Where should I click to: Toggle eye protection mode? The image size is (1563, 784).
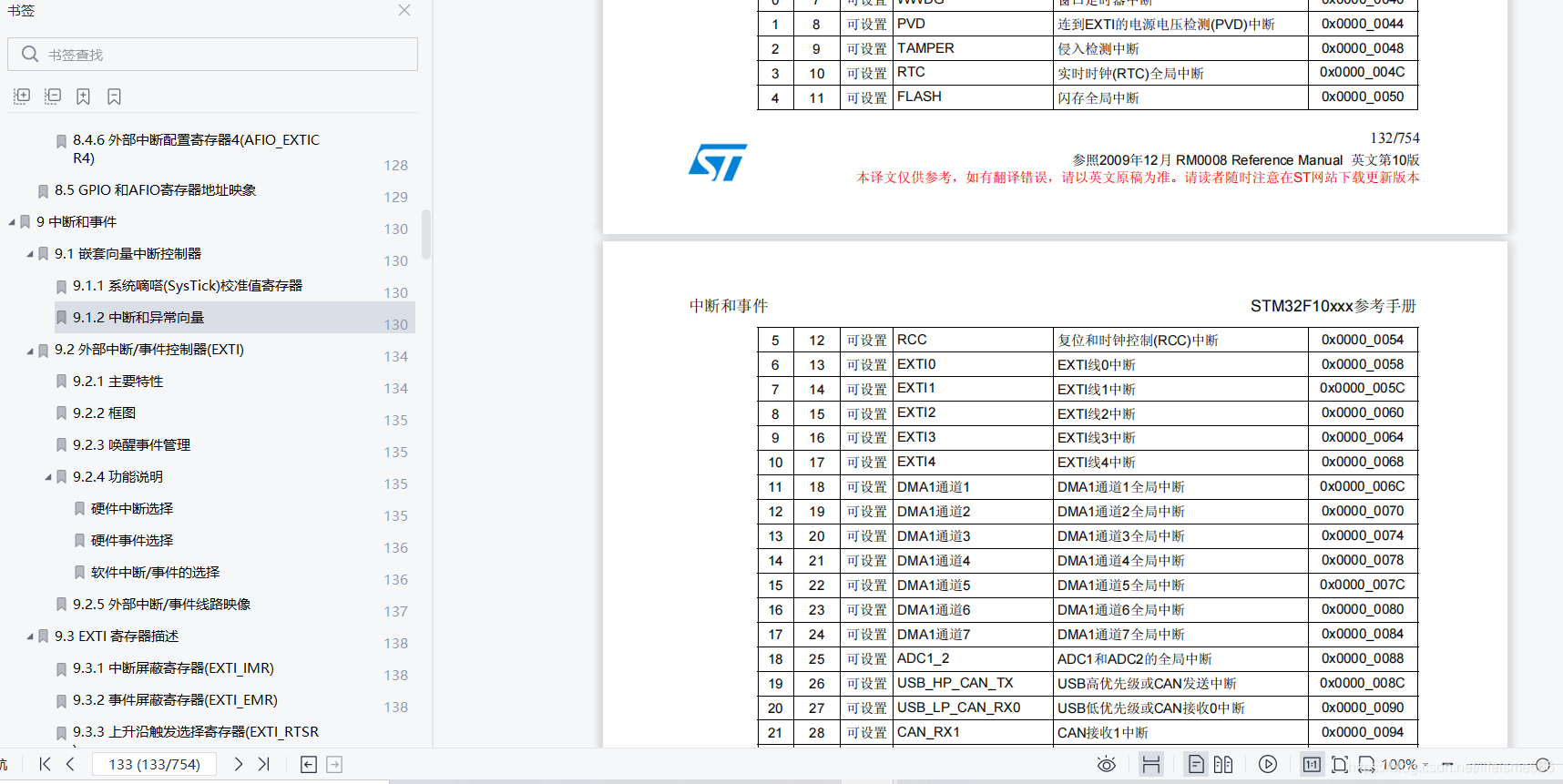[1107, 764]
